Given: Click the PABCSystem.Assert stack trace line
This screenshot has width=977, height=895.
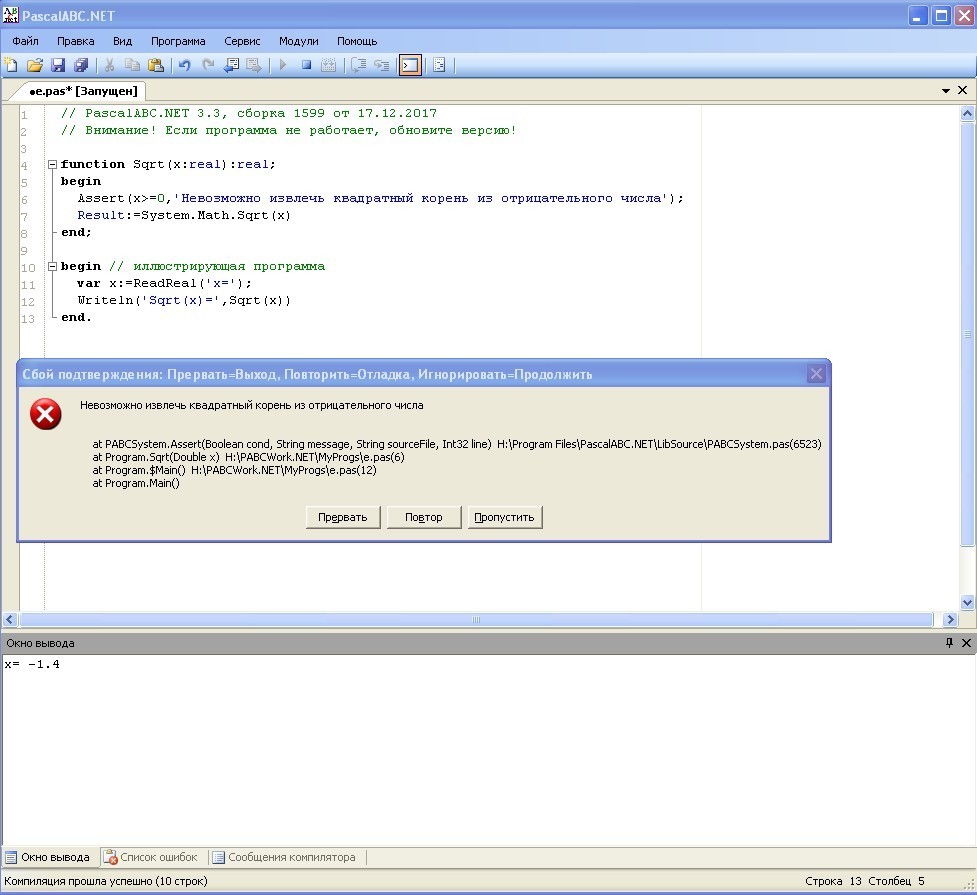Looking at the screenshot, I should click(x=457, y=444).
